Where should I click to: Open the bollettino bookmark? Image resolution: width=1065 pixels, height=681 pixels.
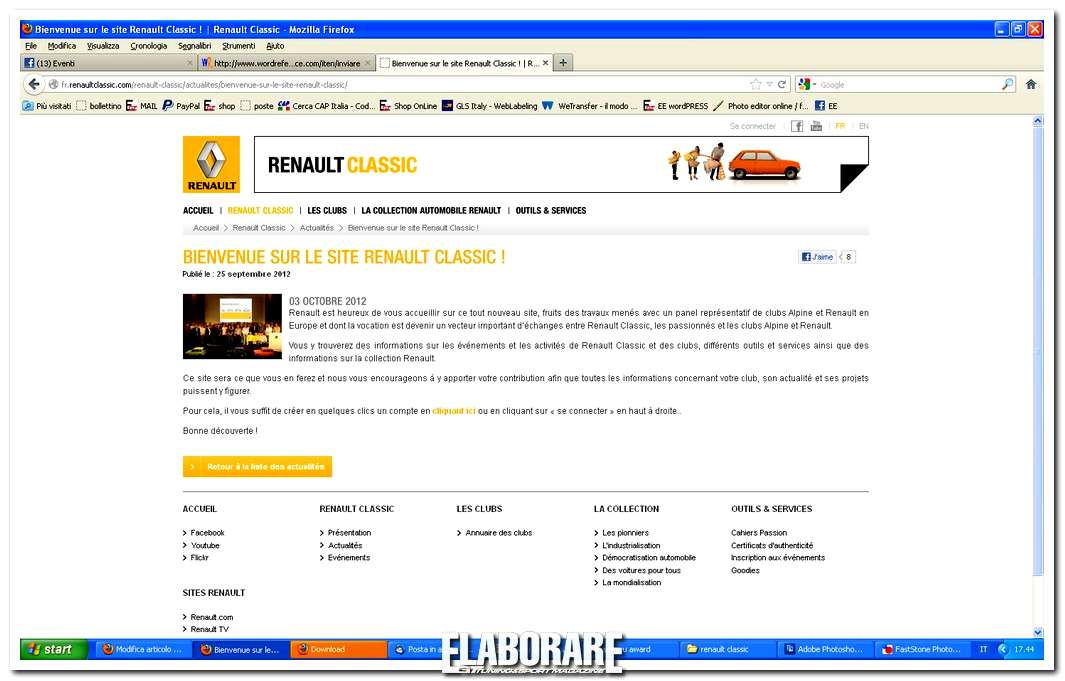[x=99, y=106]
